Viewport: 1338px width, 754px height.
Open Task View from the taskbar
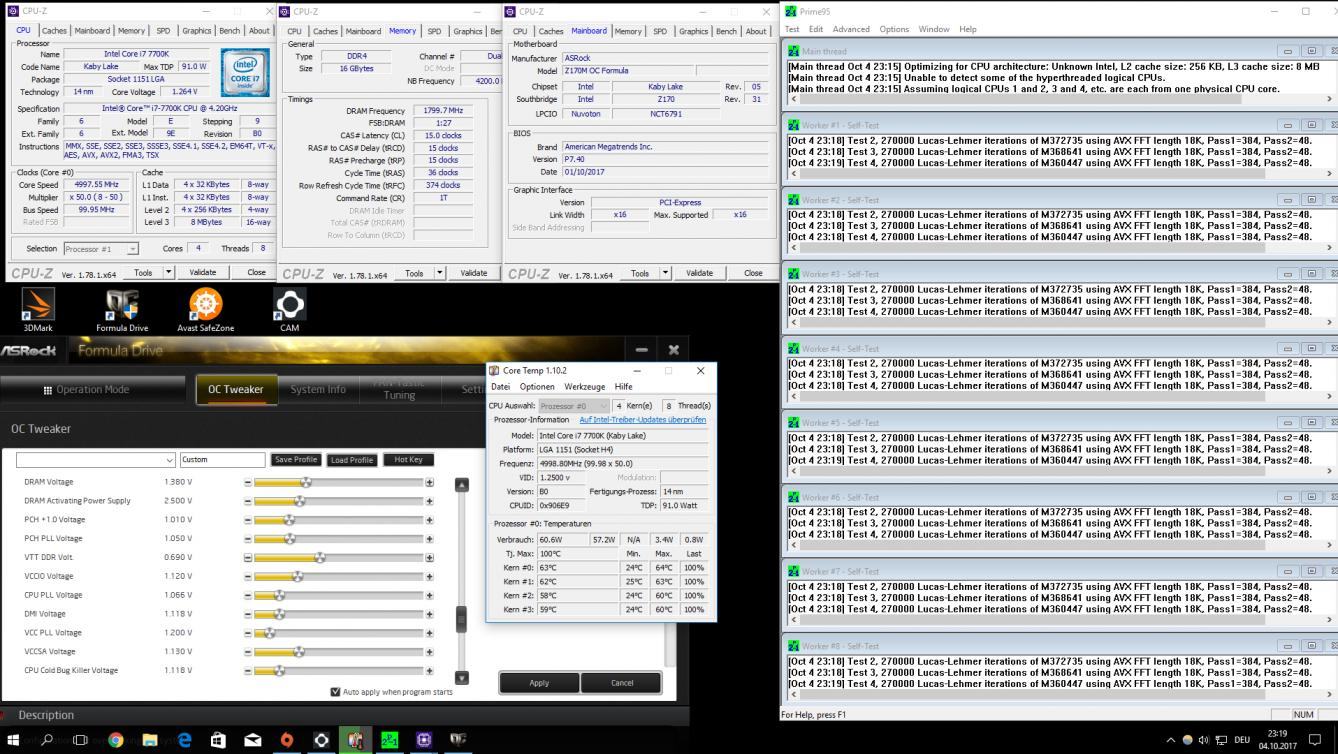(x=81, y=740)
